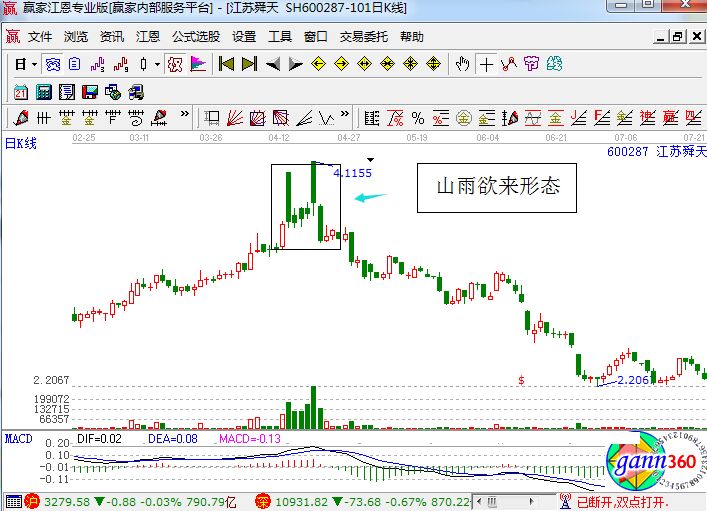
Task: Select the hand pan tool
Action: [x=462, y=65]
